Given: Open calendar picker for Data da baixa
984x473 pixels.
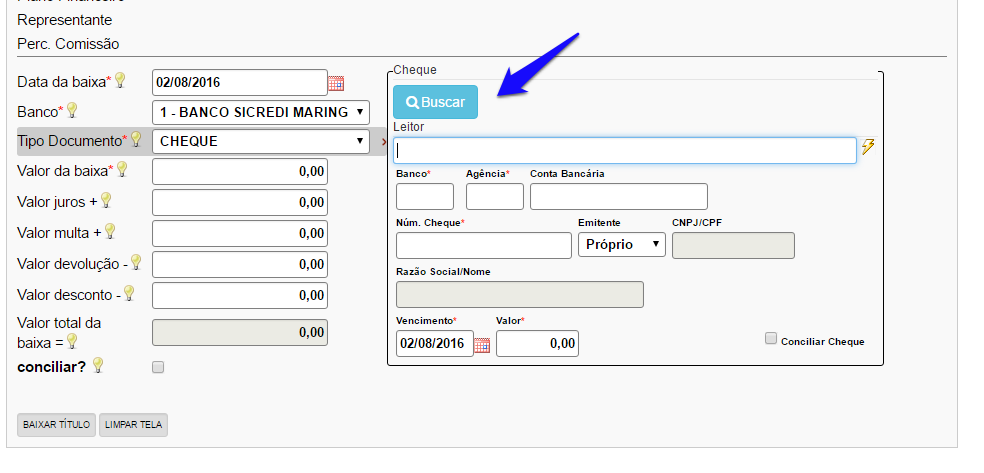Looking at the screenshot, I should tap(336, 83).
